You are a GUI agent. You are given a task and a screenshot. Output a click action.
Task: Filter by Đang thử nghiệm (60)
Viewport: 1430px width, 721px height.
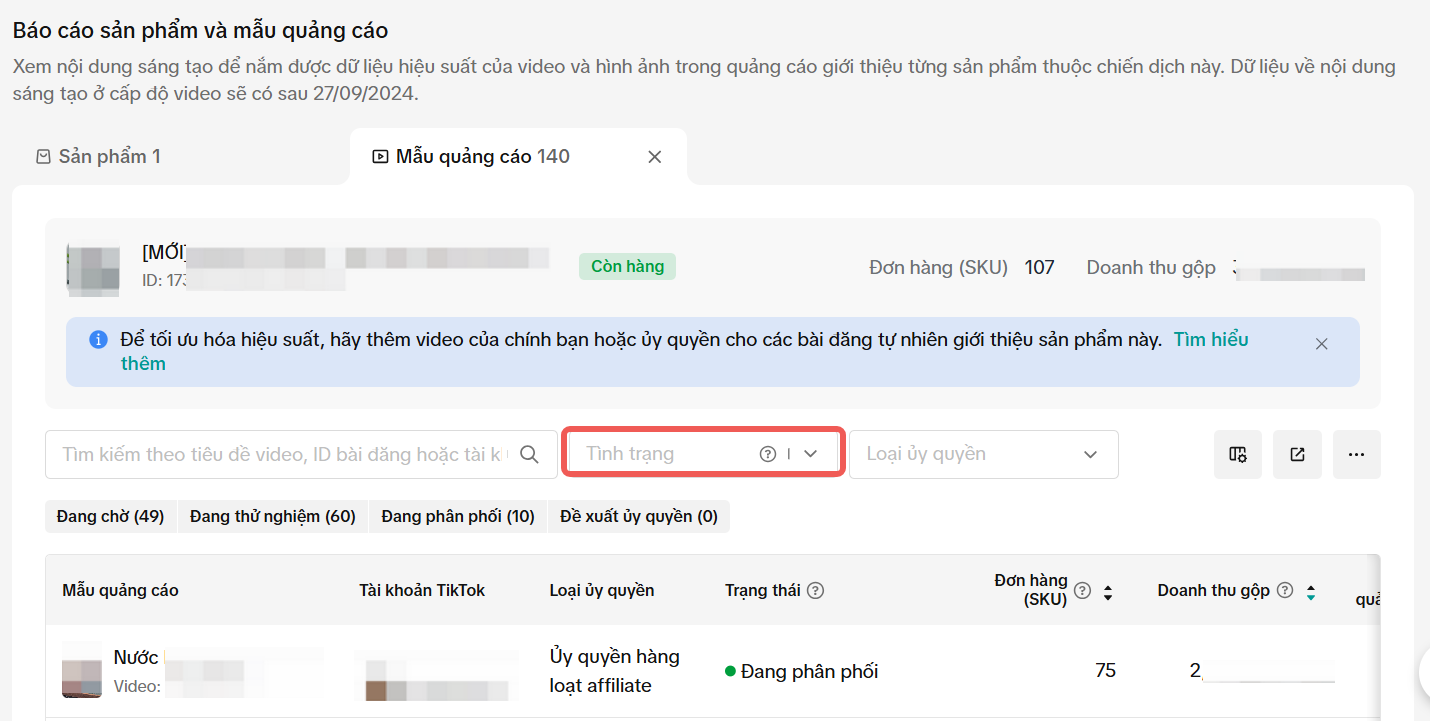[273, 517]
